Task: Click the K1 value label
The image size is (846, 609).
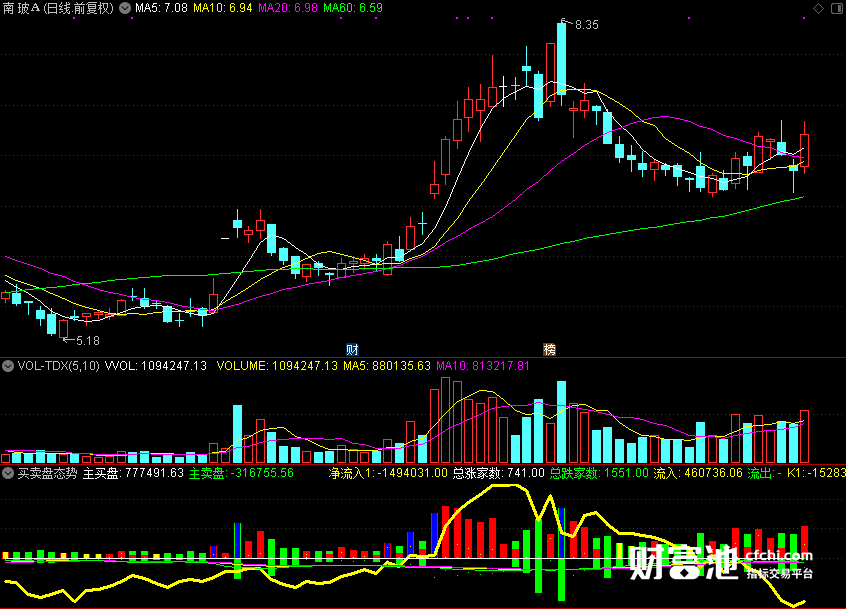Action: click(816, 473)
